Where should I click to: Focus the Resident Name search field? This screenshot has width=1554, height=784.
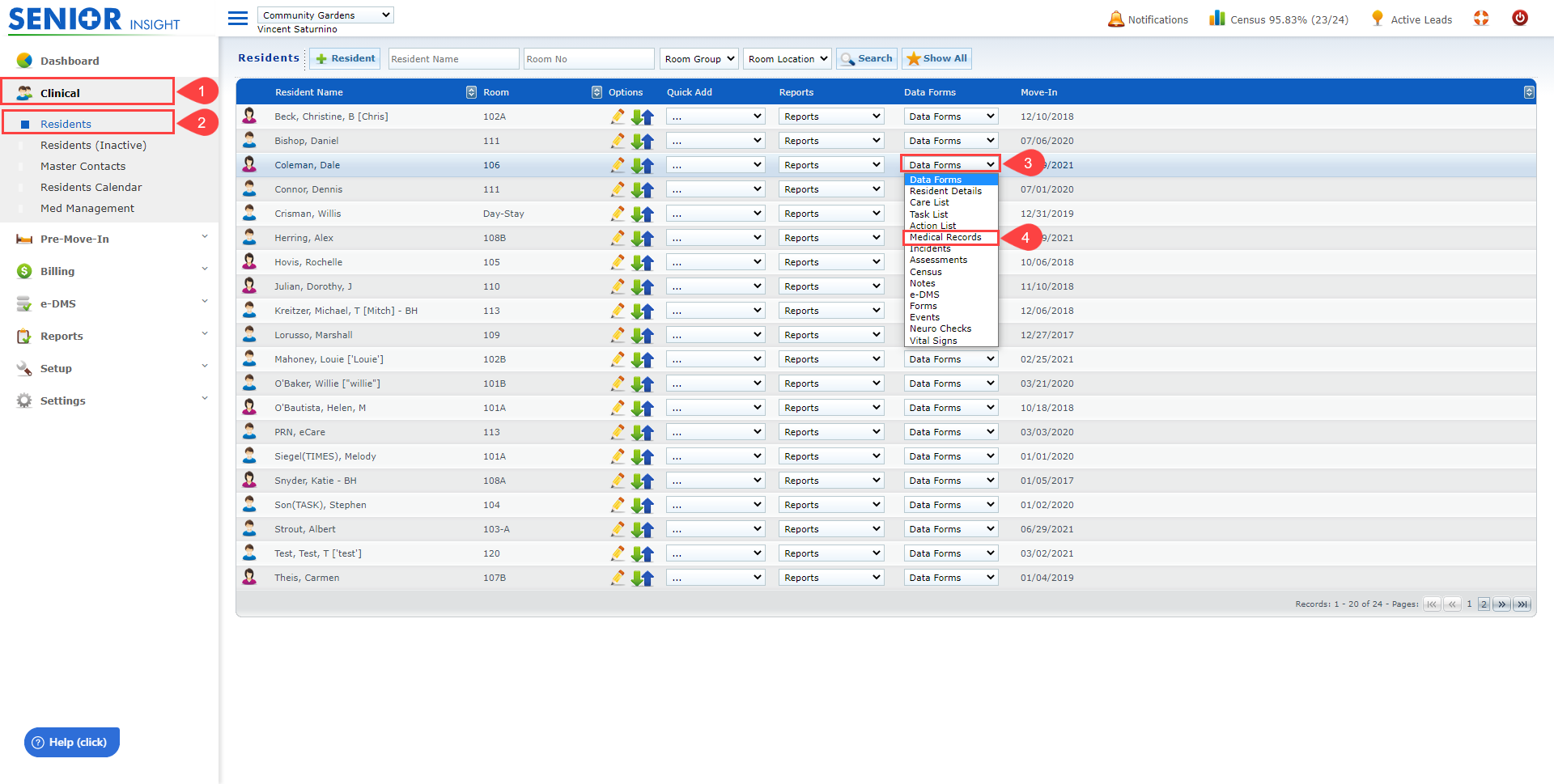click(x=453, y=58)
